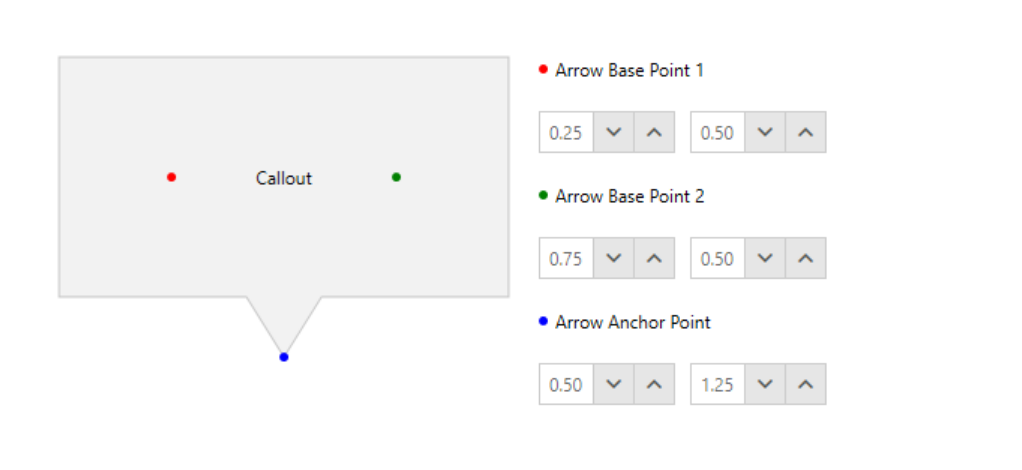This screenshot has width=1022, height=470.
Task: Click the Arrow Anchor Point label
Action: click(x=633, y=322)
